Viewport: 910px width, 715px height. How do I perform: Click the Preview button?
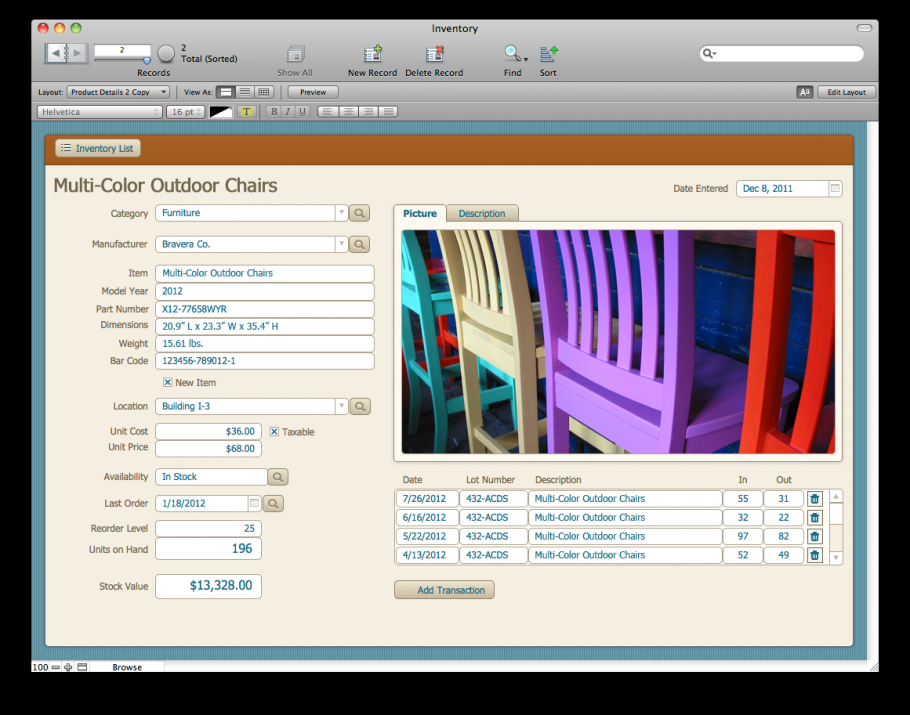(x=313, y=92)
